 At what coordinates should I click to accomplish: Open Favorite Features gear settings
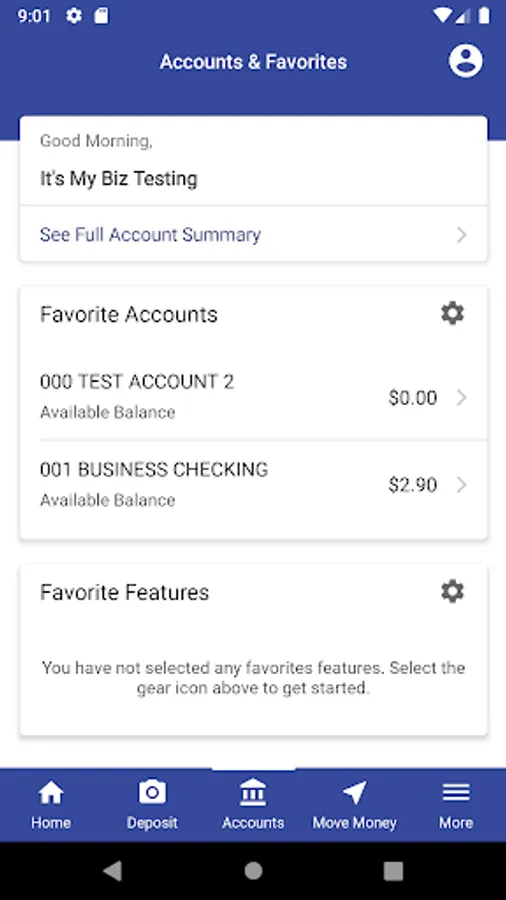tap(452, 591)
